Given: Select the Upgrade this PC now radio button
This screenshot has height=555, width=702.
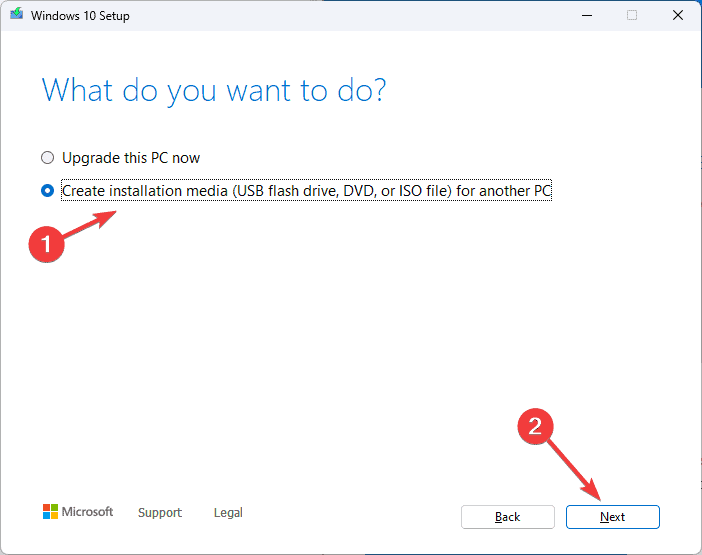Looking at the screenshot, I should [47, 158].
